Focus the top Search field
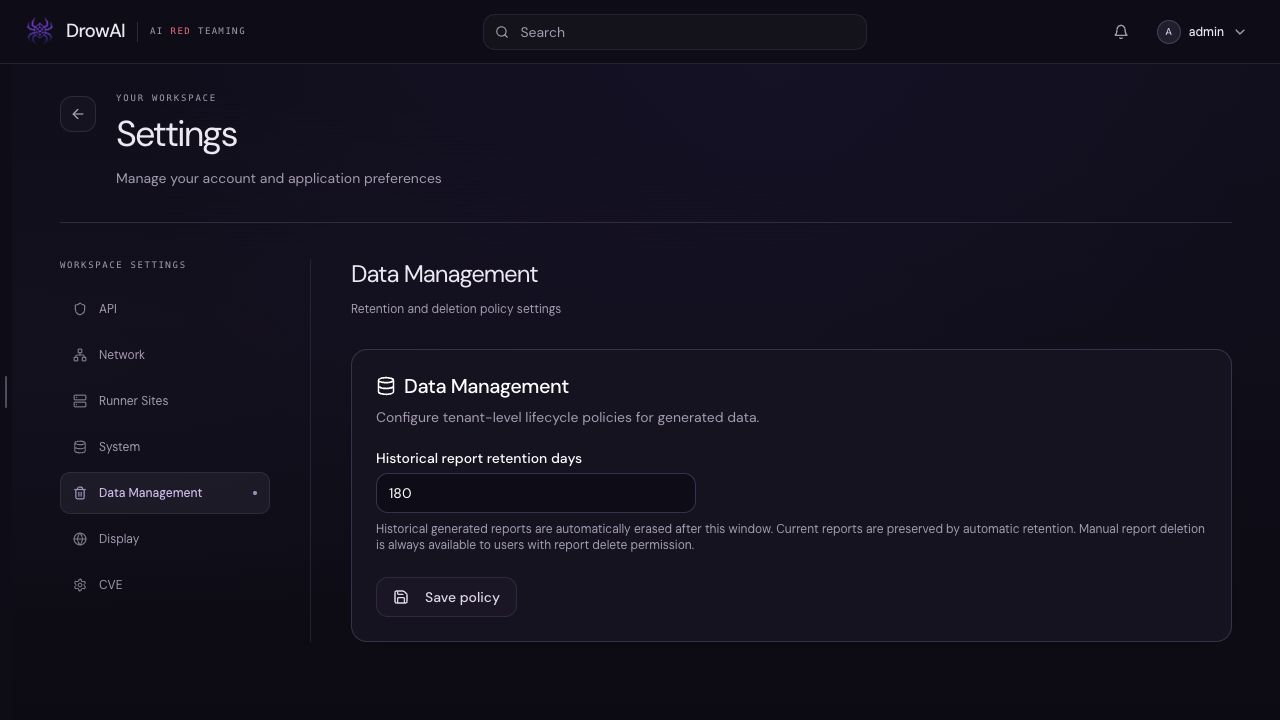The image size is (1280, 720). (x=675, y=32)
